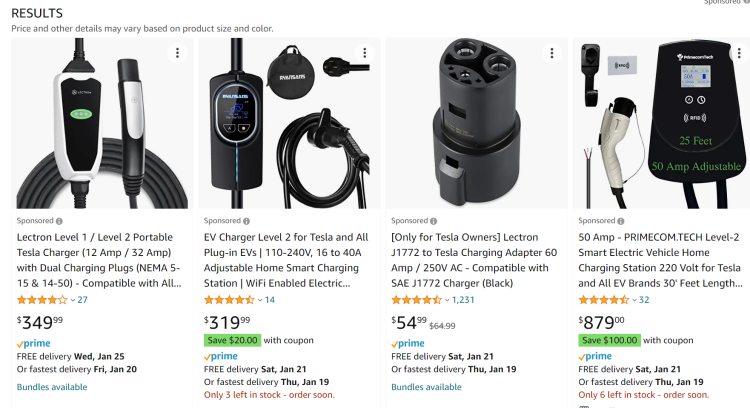The height and width of the screenshot is (408, 750).
Task: Click Sponsored info icon under Lectron J1772 adapter
Action: click(x=433, y=221)
